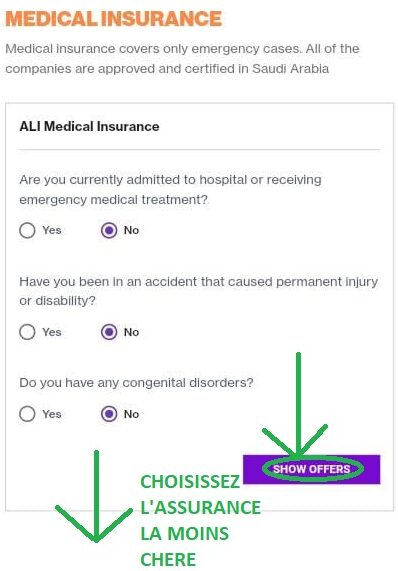Click the divider line under the ALI title
Viewport: 398px width, 571px height.
[200, 149]
